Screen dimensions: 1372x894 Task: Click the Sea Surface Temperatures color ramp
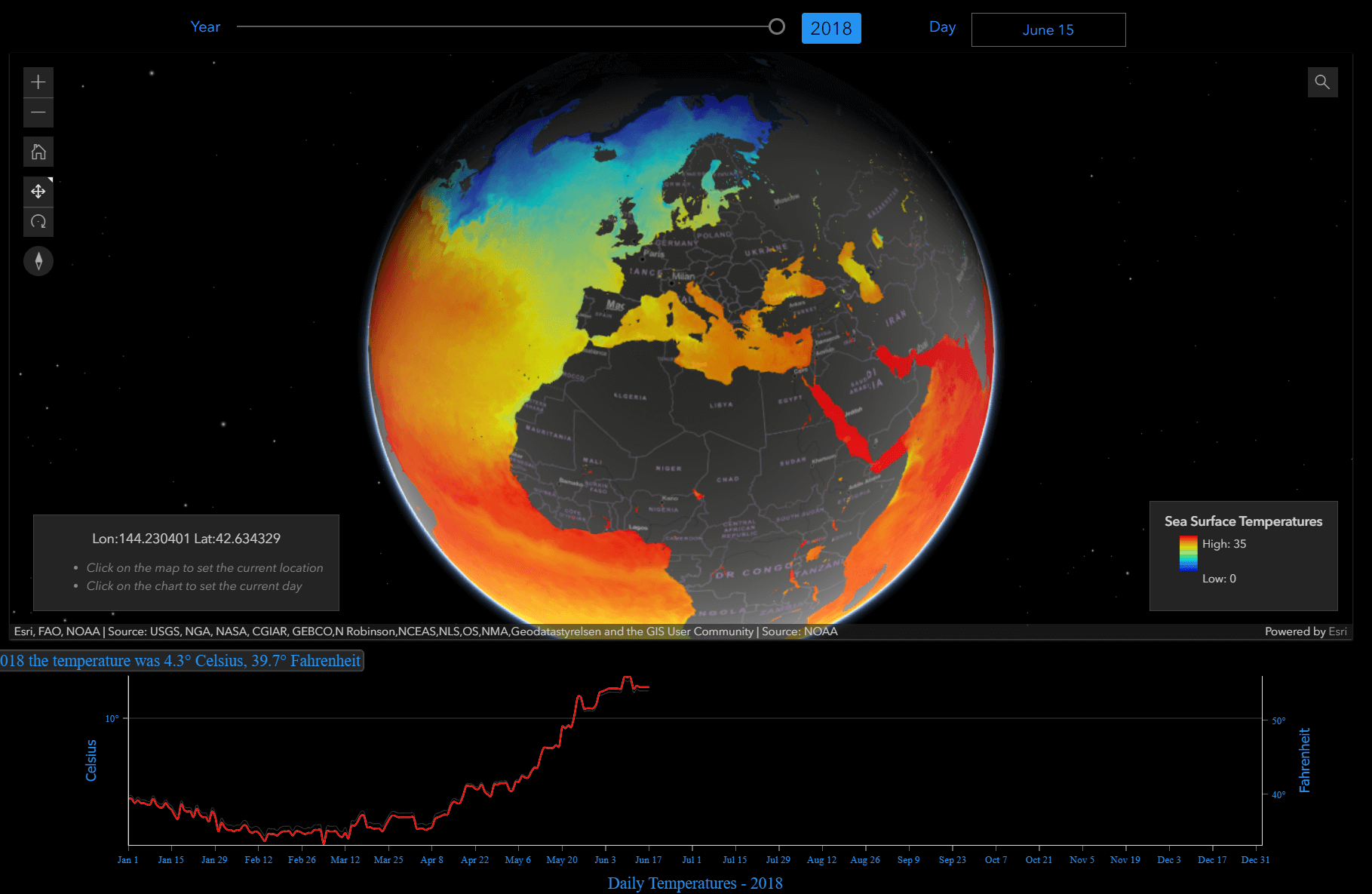click(1188, 554)
